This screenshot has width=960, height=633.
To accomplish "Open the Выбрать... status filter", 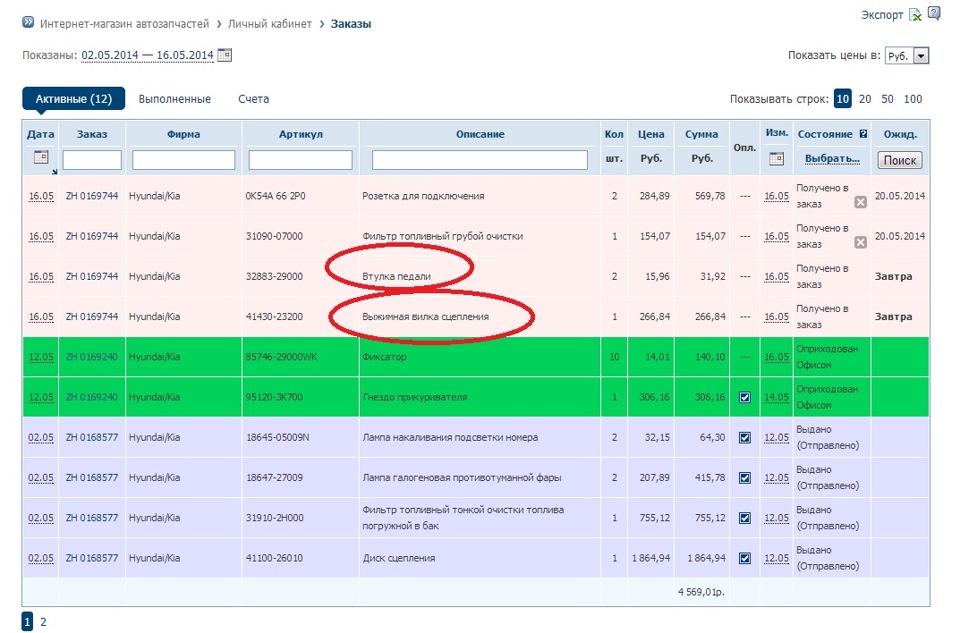I will click(x=832, y=159).
